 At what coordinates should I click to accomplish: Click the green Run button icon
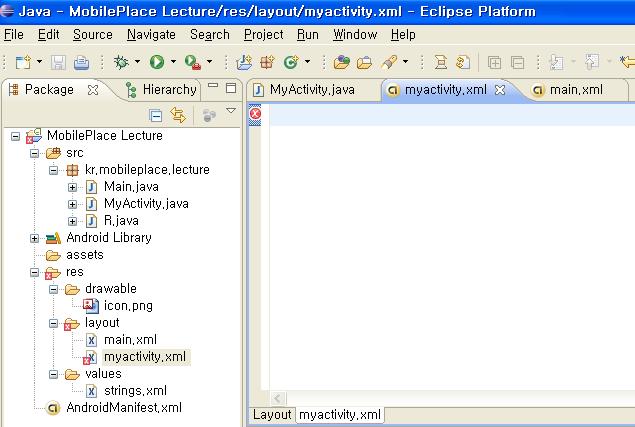(157, 62)
